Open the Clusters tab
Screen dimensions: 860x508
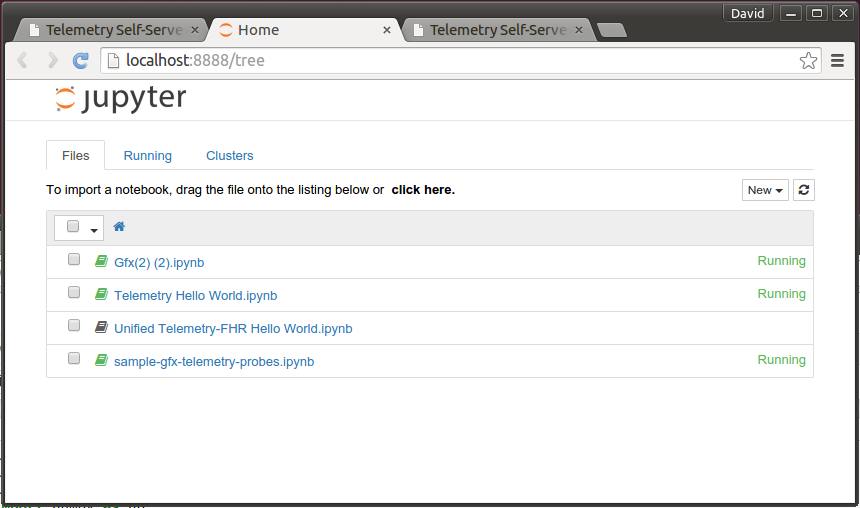pyautogui.click(x=230, y=156)
